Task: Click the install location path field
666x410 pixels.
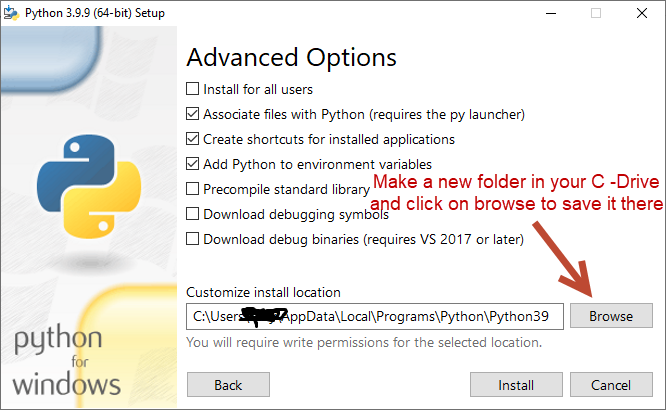Action: pos(375,316)
